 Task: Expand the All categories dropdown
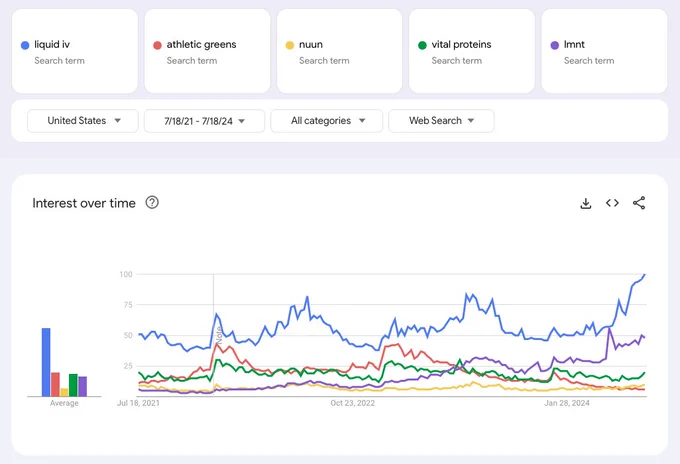pos(327,121)
